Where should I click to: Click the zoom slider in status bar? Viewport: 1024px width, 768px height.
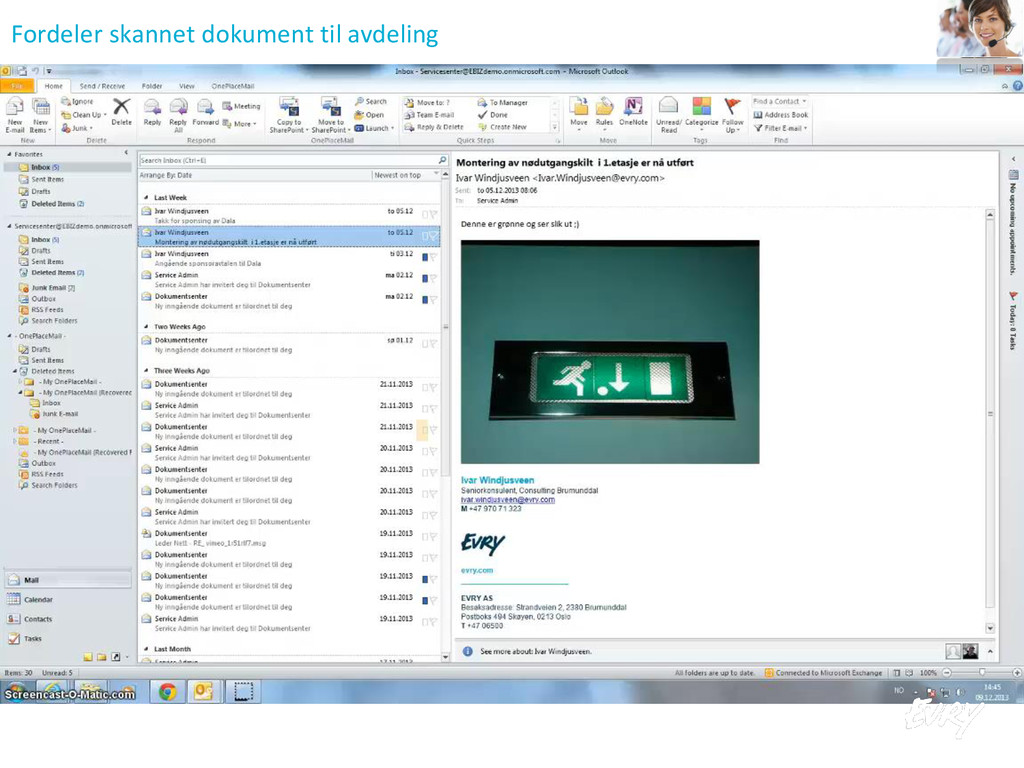[982, 673]
